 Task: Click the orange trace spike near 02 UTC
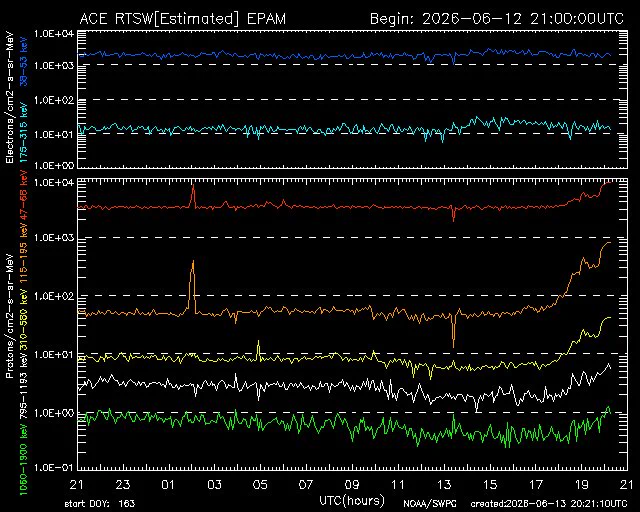193,286
